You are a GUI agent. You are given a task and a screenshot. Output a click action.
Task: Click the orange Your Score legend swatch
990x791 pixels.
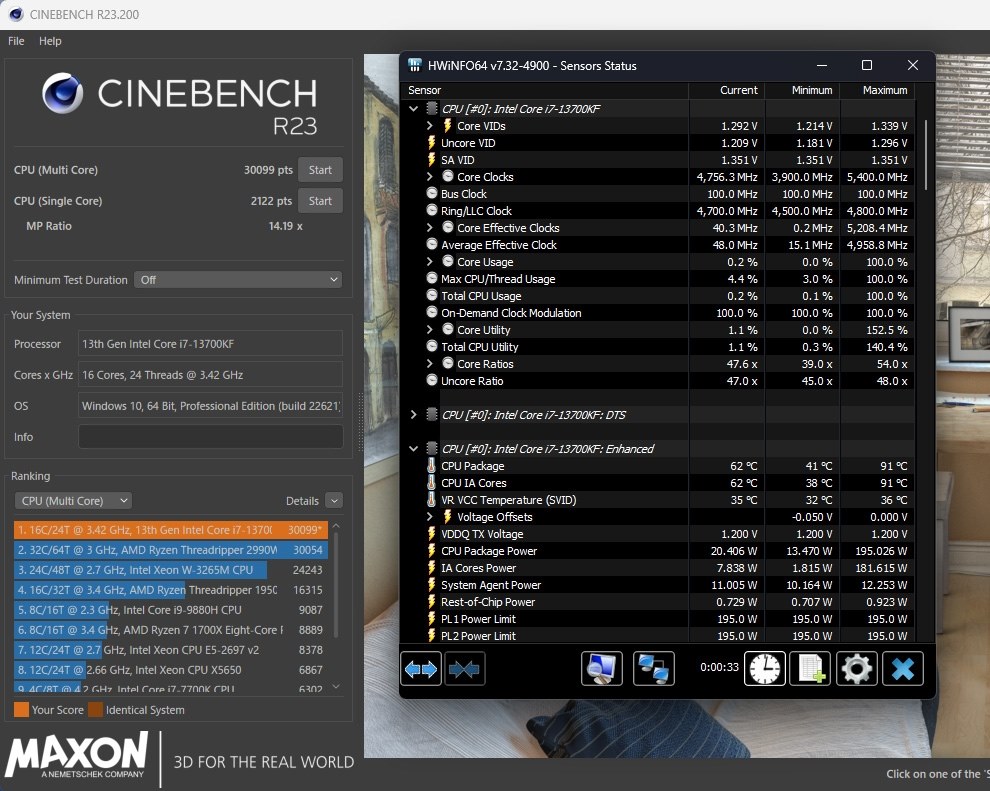click(x=21, y=710)
